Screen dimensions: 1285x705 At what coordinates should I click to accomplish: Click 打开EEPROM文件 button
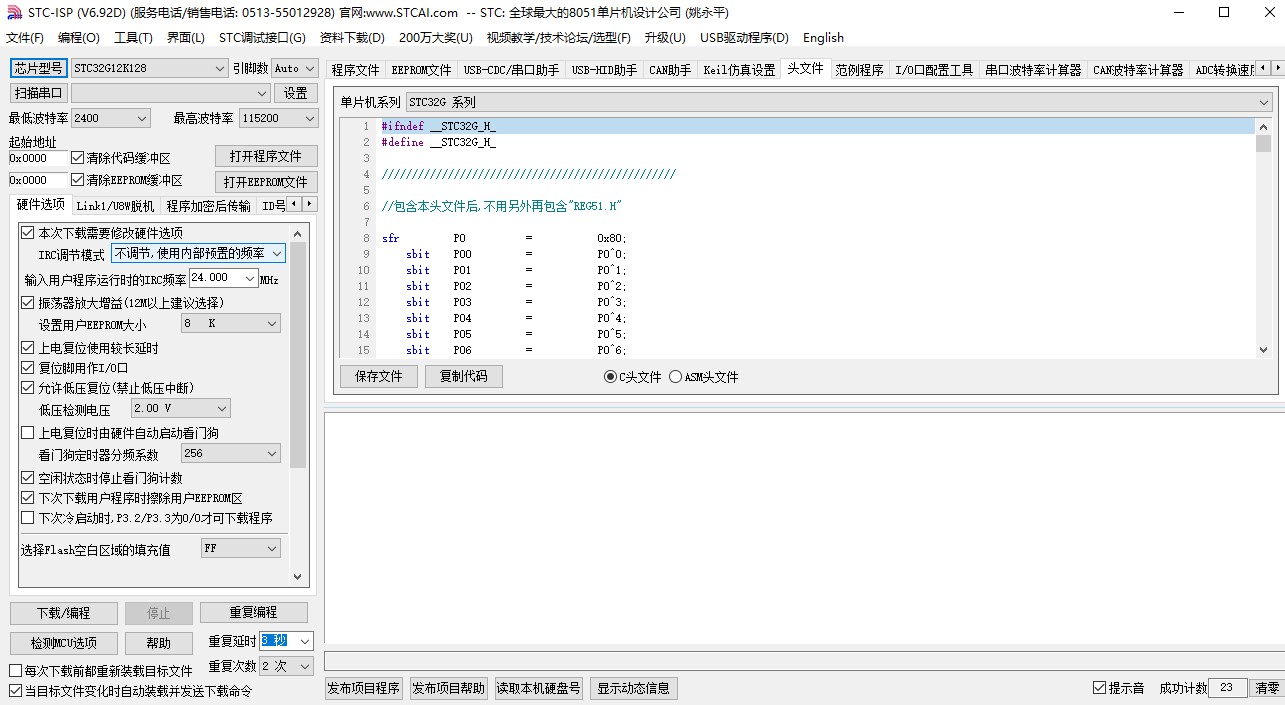(266, 182)
